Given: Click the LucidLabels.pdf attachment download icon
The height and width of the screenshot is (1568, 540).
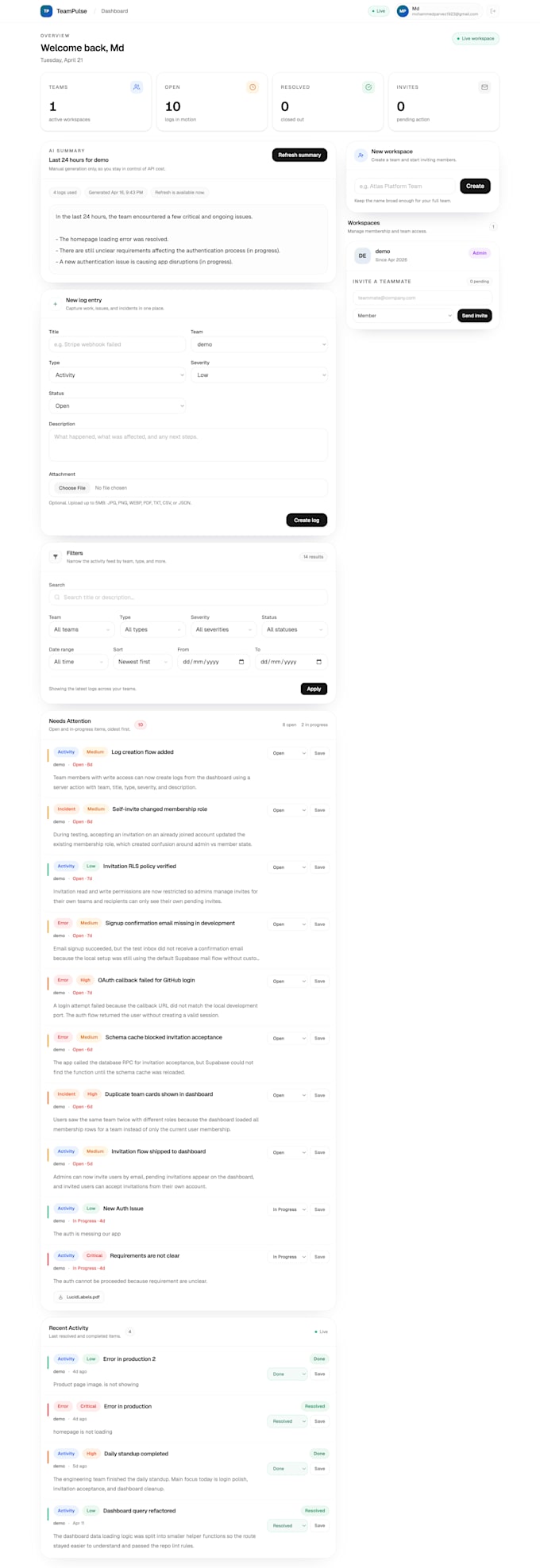Looking at the screenshot, I should pyautogui.click(x=61, y=1297).
